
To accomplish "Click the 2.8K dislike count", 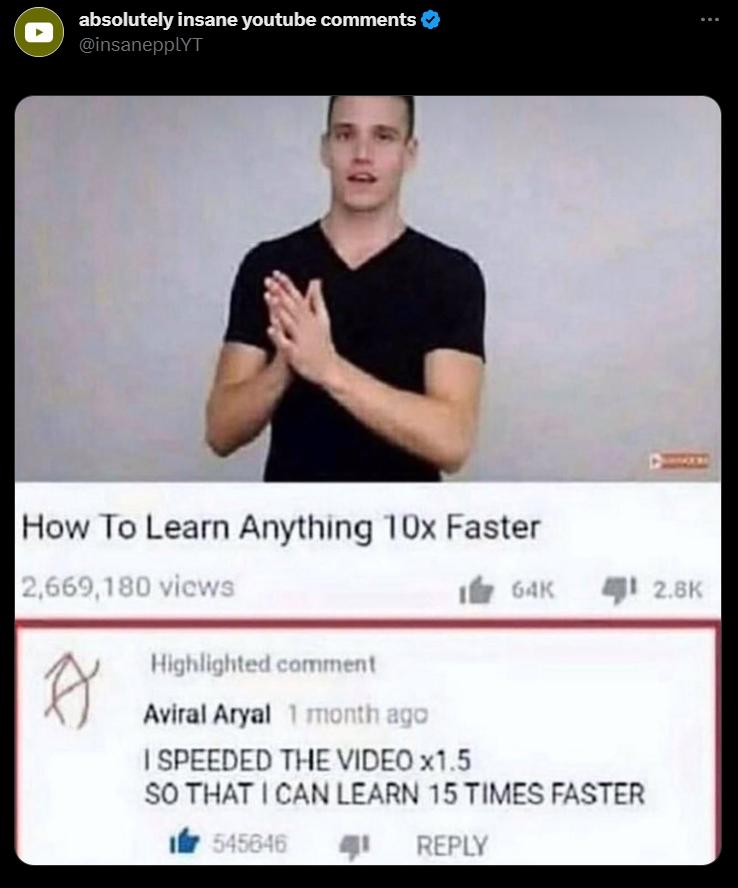I will (x=677, y=590).
